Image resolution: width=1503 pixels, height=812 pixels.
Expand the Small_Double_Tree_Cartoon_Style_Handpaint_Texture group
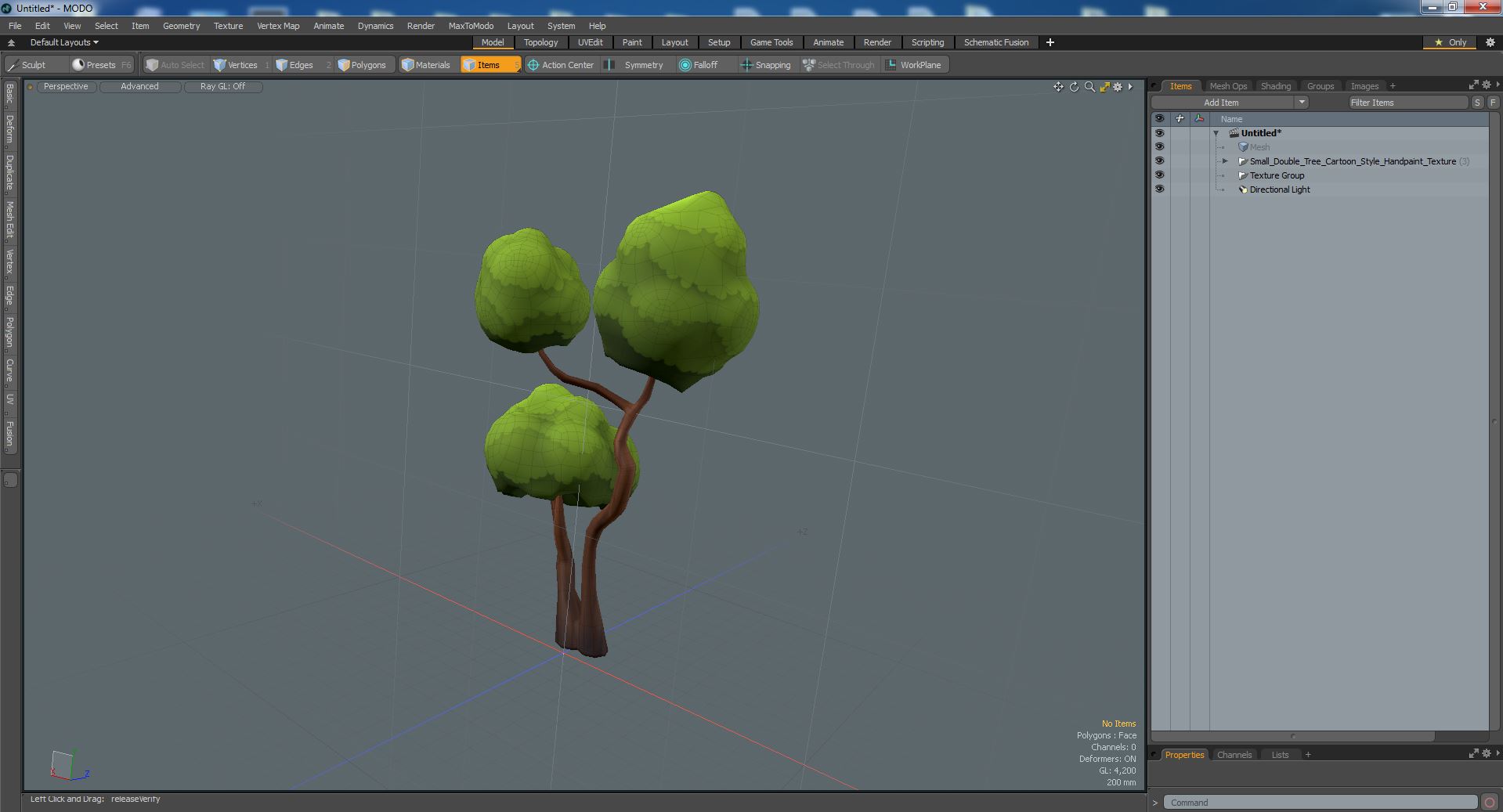[1226, 161]
